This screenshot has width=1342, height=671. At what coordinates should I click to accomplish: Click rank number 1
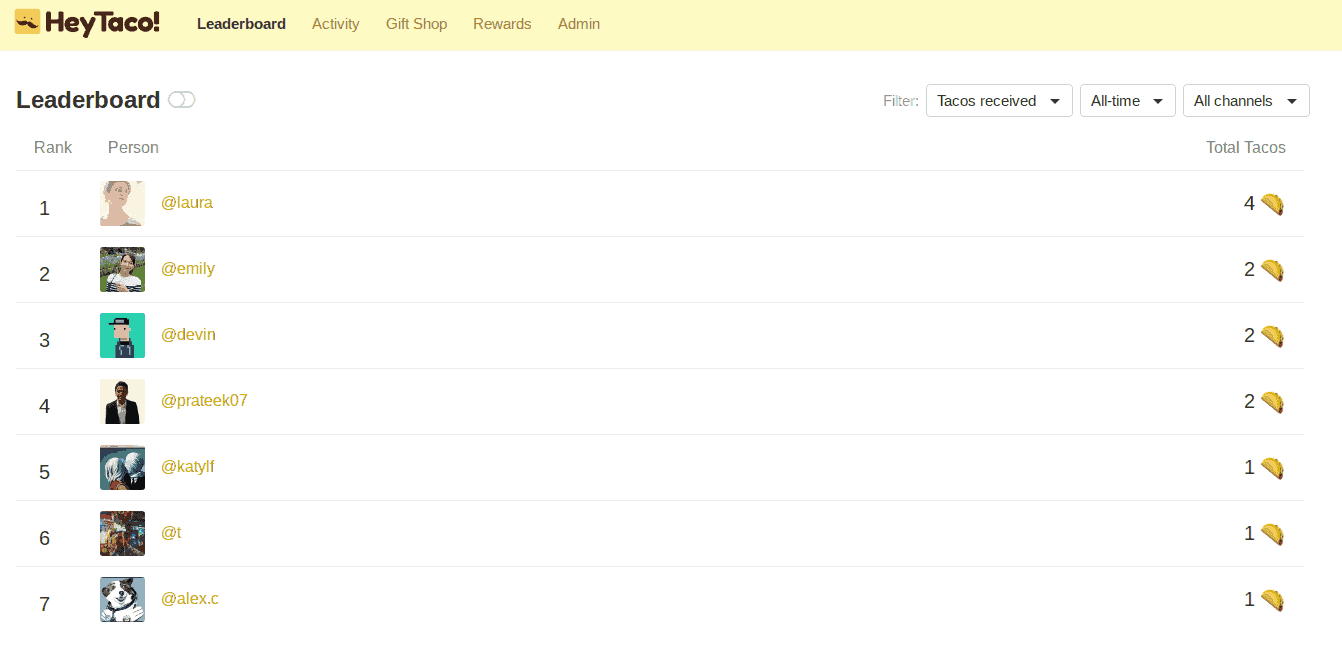(x=44, y=208)
